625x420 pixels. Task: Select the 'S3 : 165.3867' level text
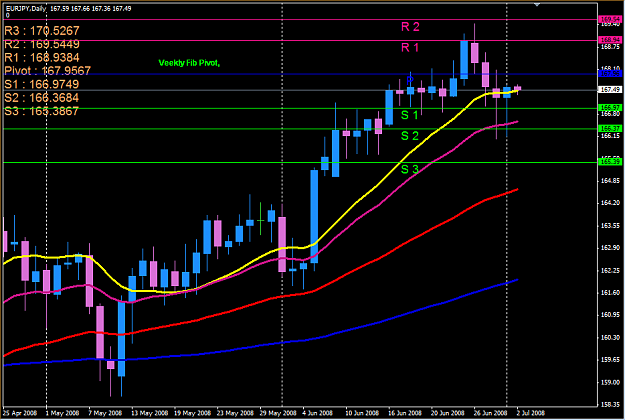[x=42, y=111]
